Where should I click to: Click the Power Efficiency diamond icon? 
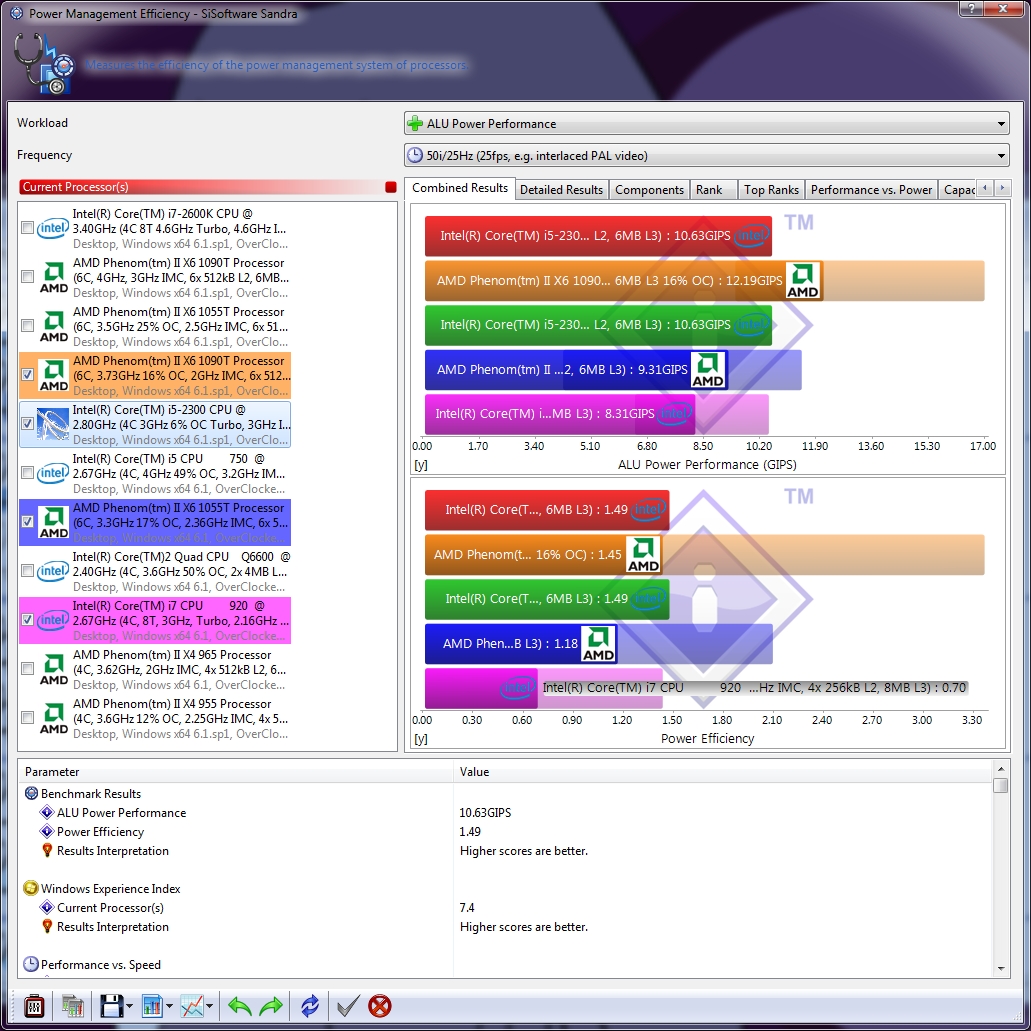pyautogui.click(x=47, y=831)
